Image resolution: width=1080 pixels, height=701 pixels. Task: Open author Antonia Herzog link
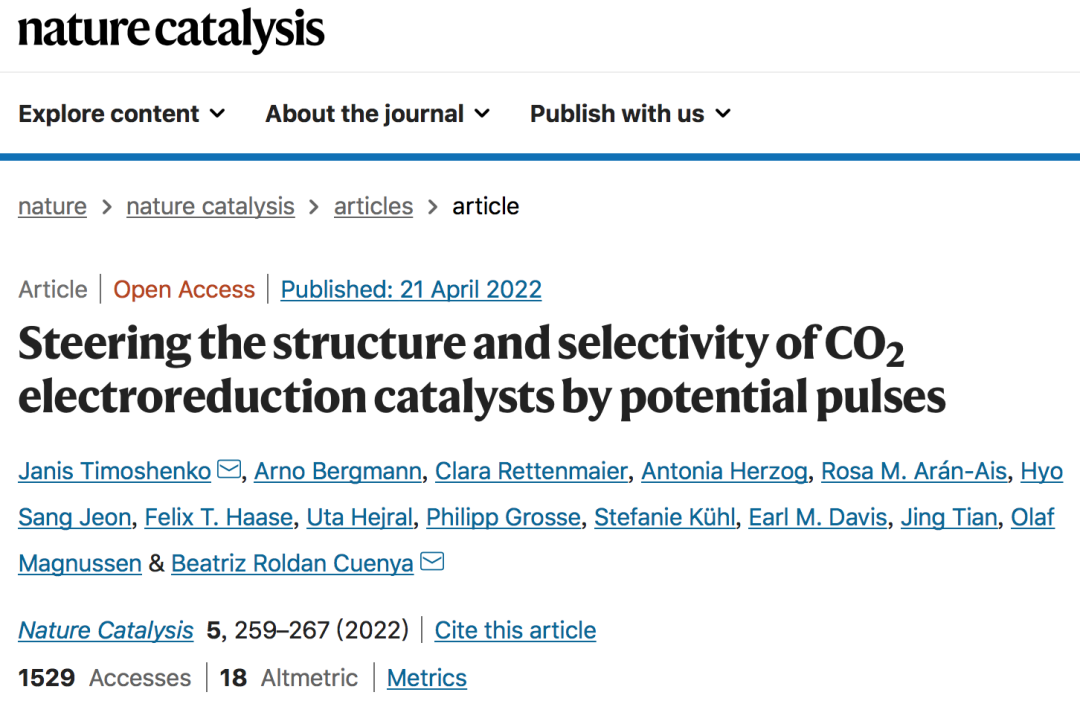click(724, 471)
